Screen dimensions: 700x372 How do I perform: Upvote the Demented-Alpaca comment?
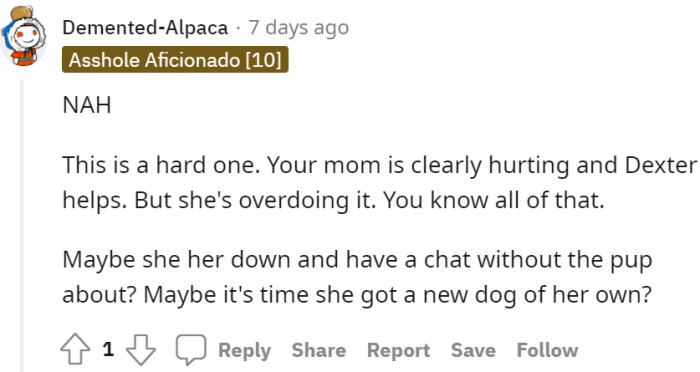(75, 349)
